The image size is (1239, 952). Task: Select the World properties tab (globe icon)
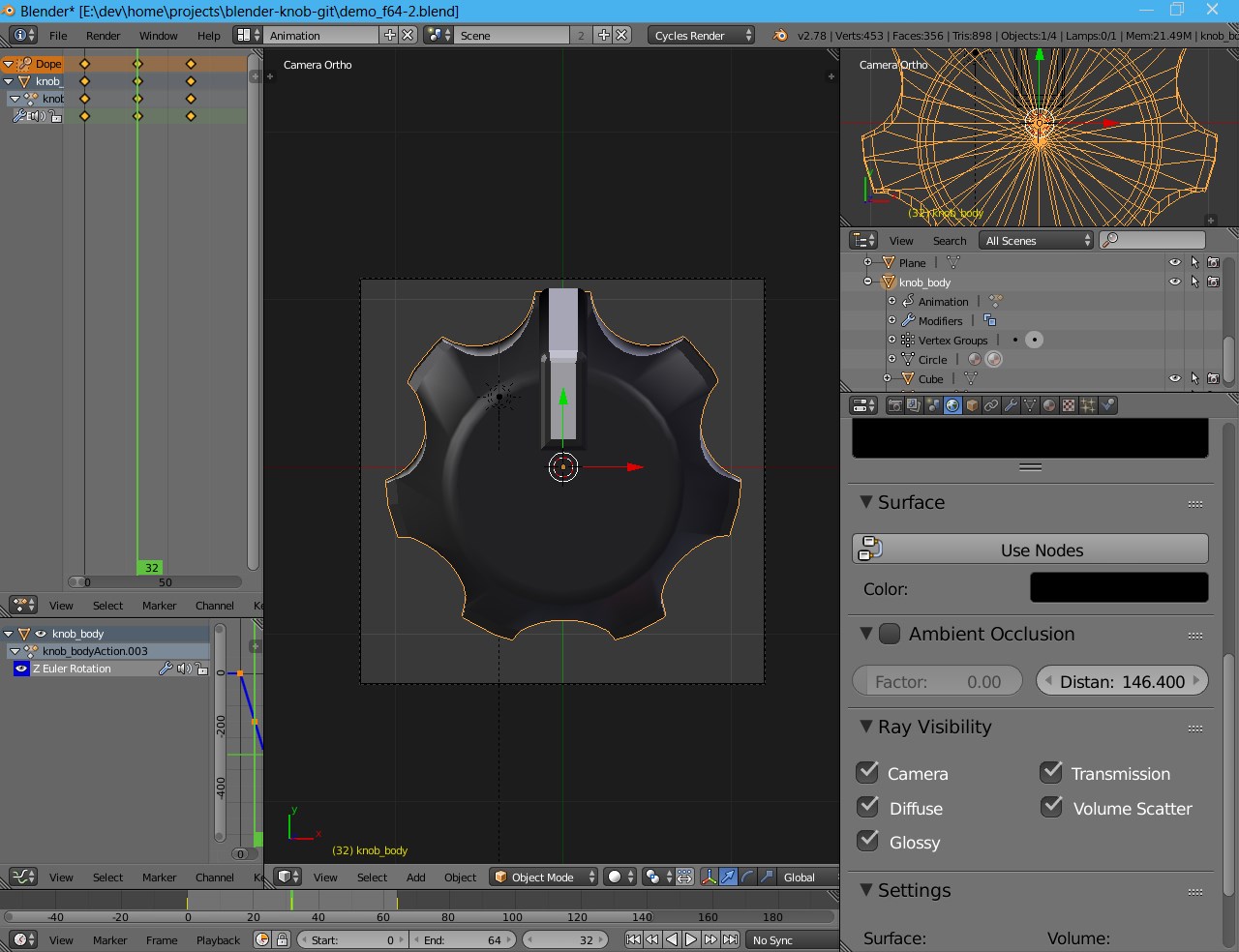click(952, 405)
